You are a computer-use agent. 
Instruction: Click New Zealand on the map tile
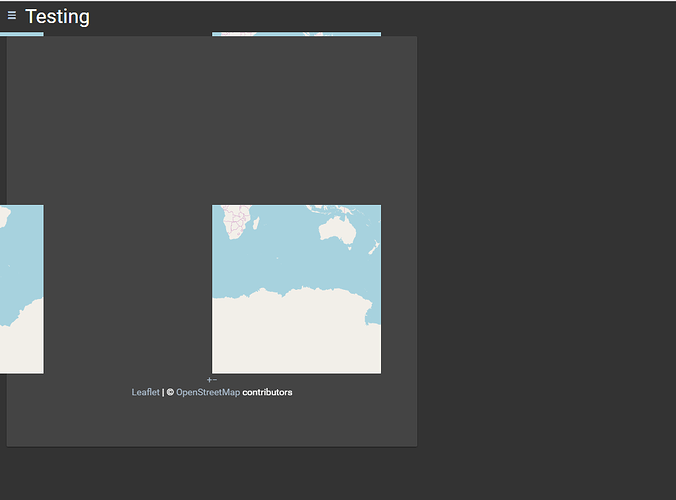pyautogui.click(x=374, y=248)
